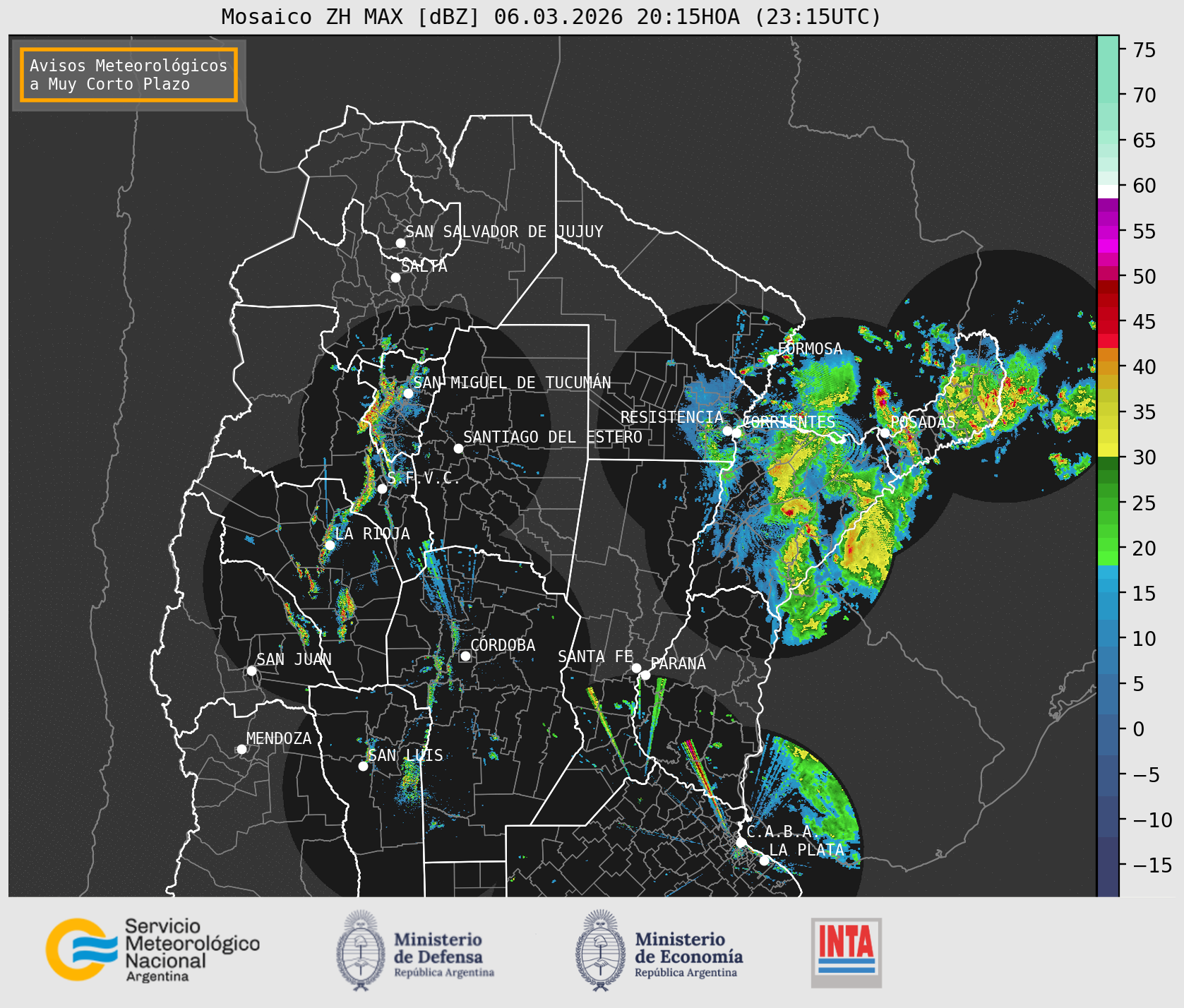
Task: Click the INTA logo
Action: (847, 952)
